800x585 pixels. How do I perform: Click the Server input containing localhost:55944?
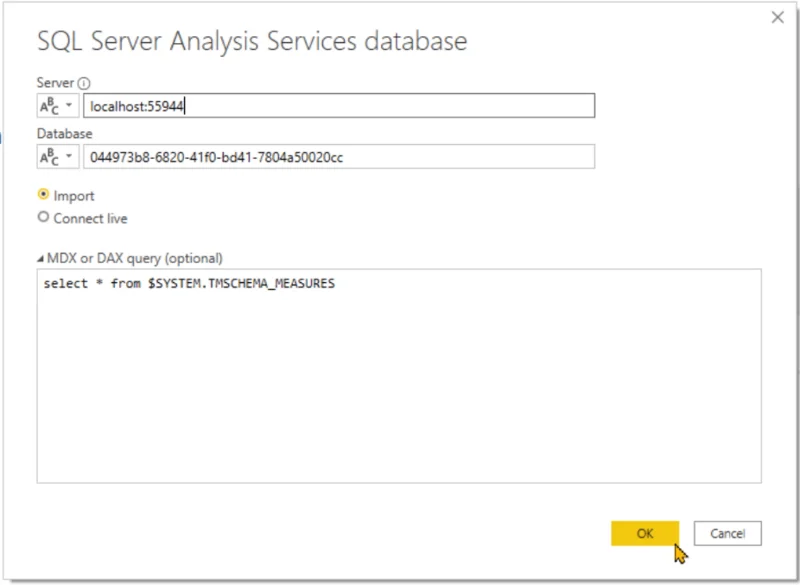(339, 106)
